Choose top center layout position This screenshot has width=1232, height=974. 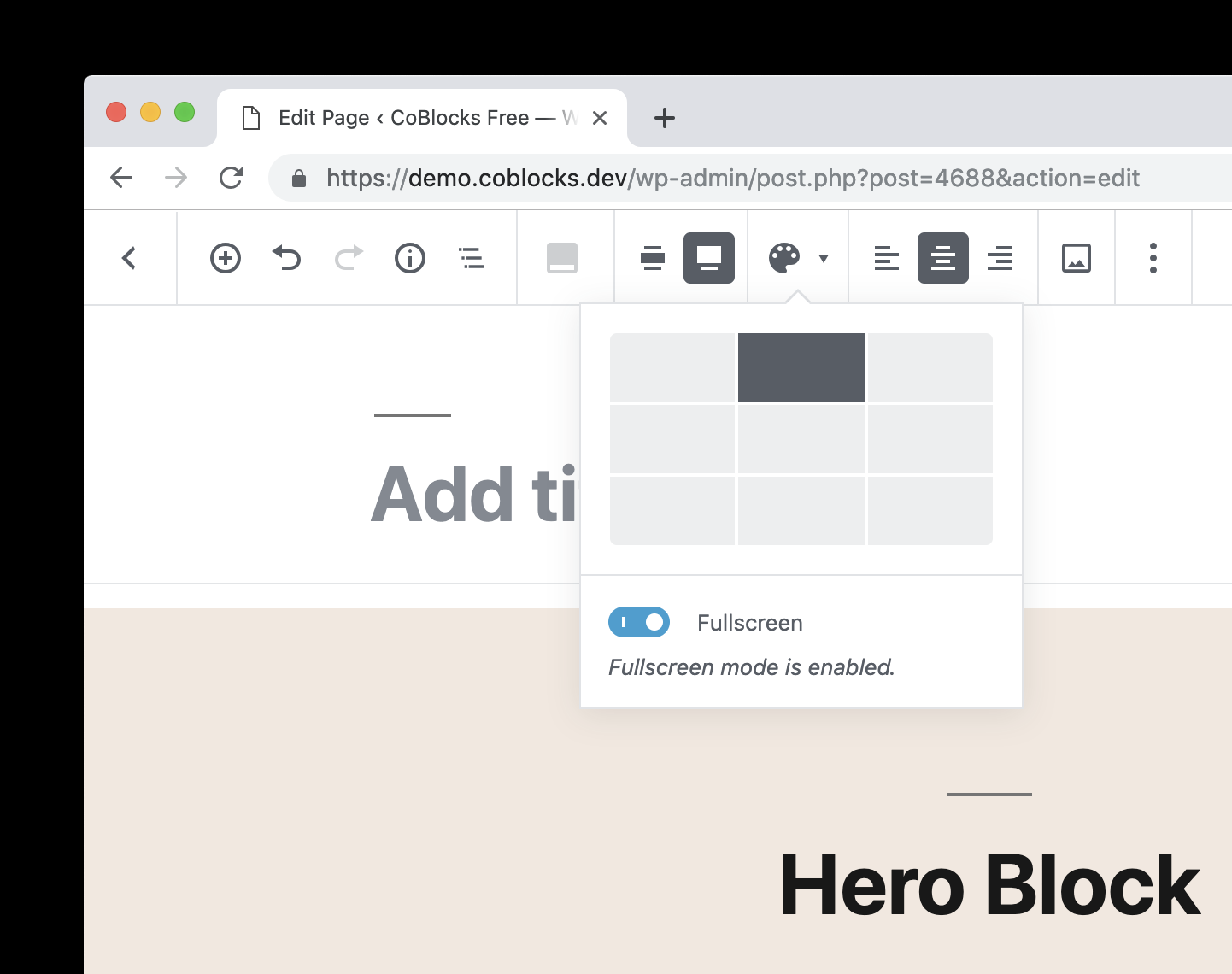pos(801,367)
